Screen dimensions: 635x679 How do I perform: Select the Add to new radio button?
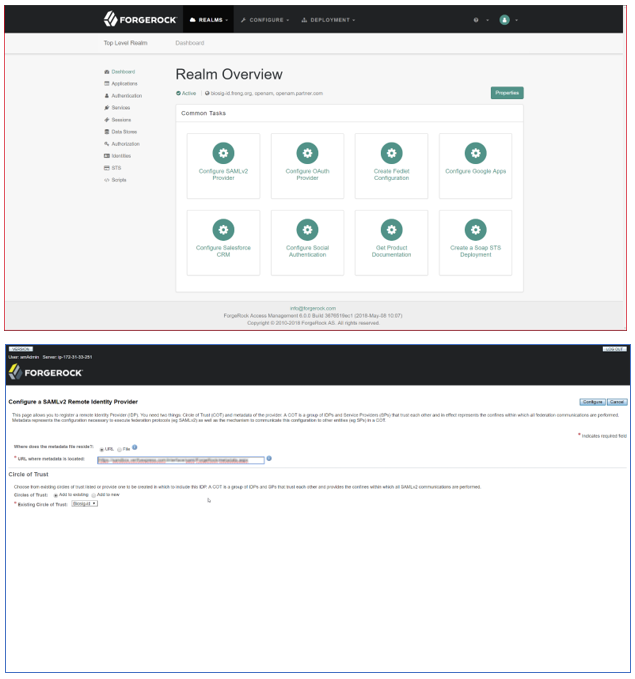tap(94, 495)
